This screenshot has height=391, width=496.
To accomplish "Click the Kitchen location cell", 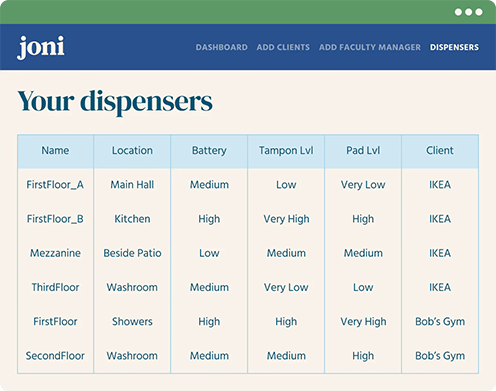I will click(132, 219).
